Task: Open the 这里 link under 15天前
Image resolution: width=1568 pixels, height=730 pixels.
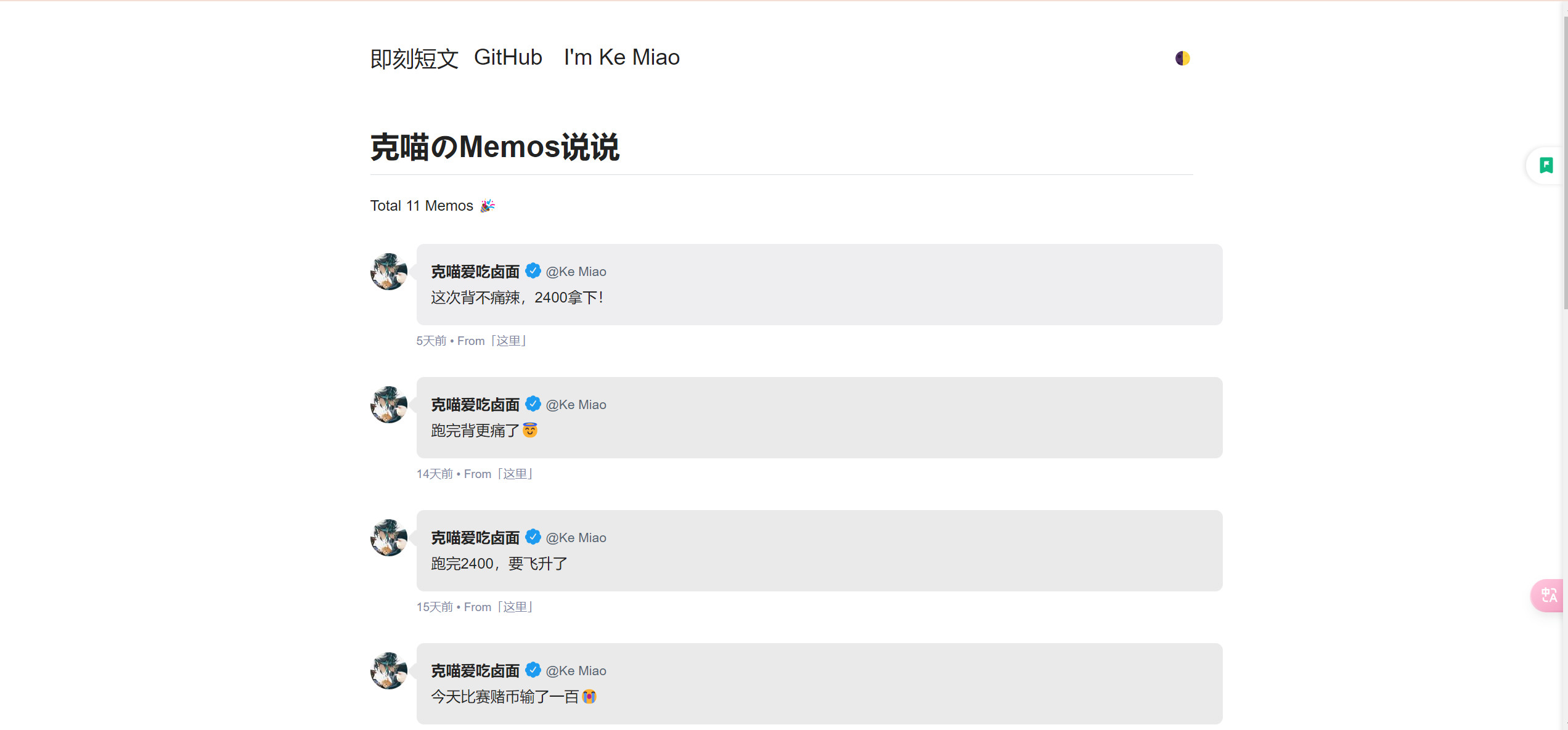Action: pos(515,607)
